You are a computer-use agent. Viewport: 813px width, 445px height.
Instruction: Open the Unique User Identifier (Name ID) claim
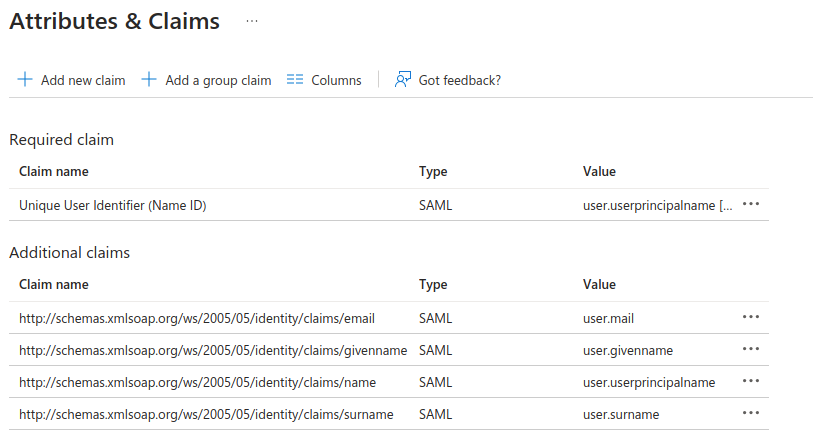119,205
